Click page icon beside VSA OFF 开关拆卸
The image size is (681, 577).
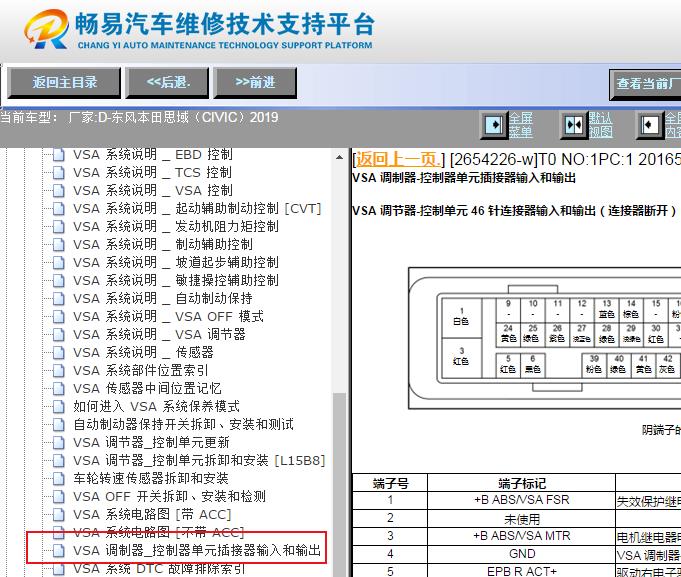[x=59, y=496]
